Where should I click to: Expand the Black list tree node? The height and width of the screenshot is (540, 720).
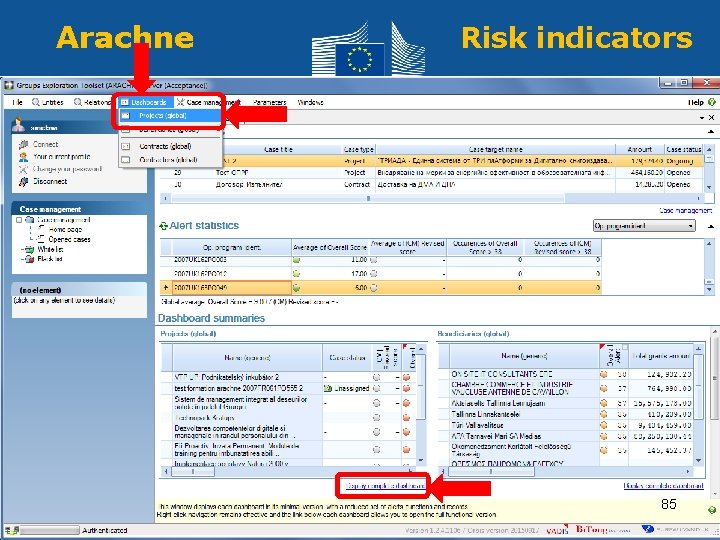pos(22,259)
